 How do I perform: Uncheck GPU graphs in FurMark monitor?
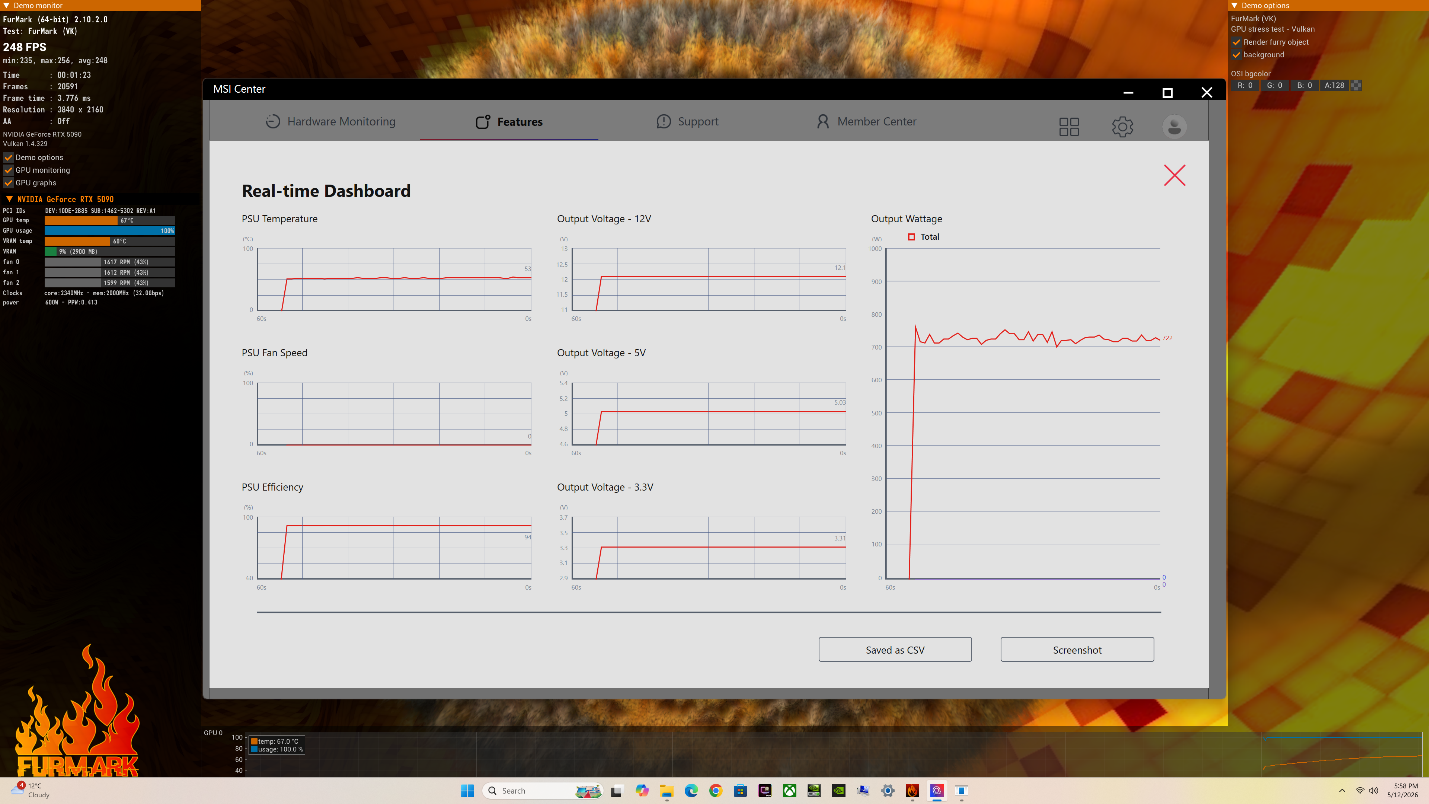point(9,183)
